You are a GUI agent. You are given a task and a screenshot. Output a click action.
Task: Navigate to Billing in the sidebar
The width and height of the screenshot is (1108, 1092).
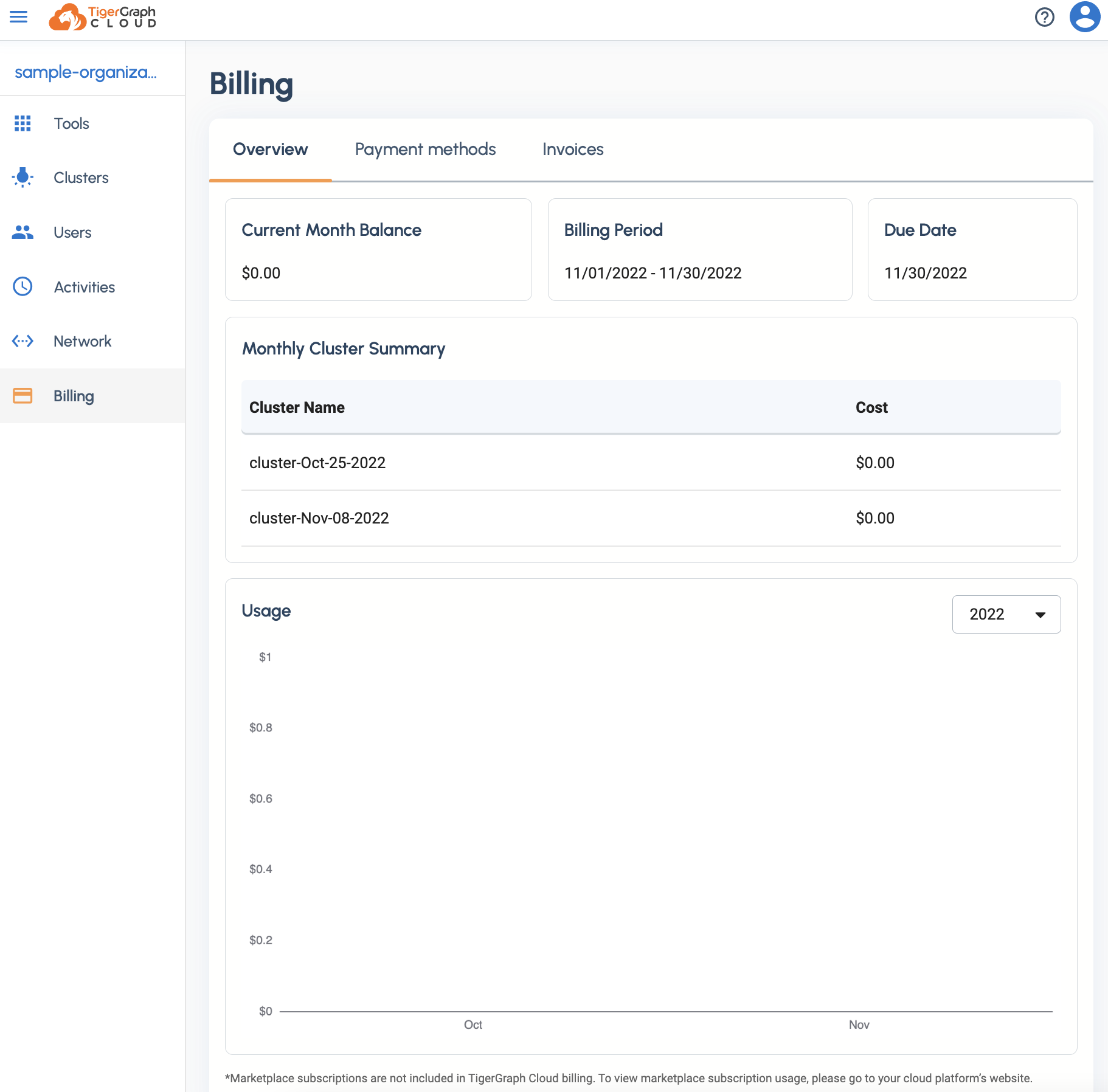tap(73, 395)
